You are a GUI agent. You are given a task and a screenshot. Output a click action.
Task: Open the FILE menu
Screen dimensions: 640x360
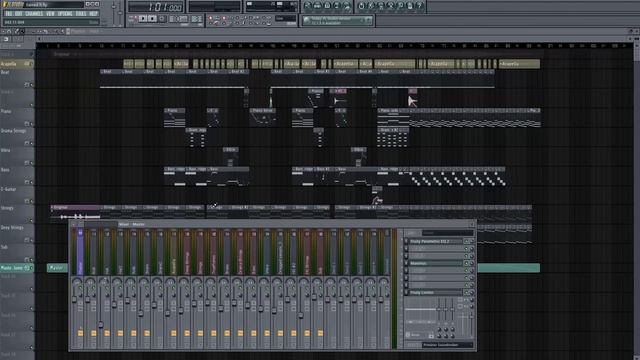click(8, 13)
